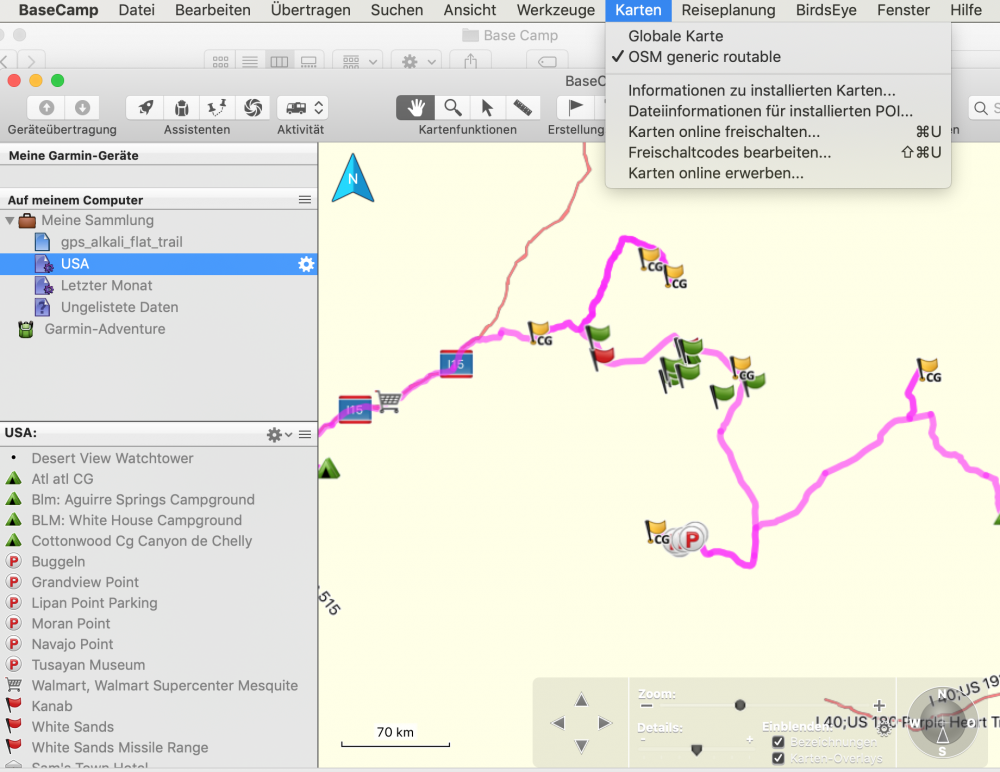The height and width of the screenshot is (772, 1000).
Task: Open map overlay gear settings
Action: (884, 729)
